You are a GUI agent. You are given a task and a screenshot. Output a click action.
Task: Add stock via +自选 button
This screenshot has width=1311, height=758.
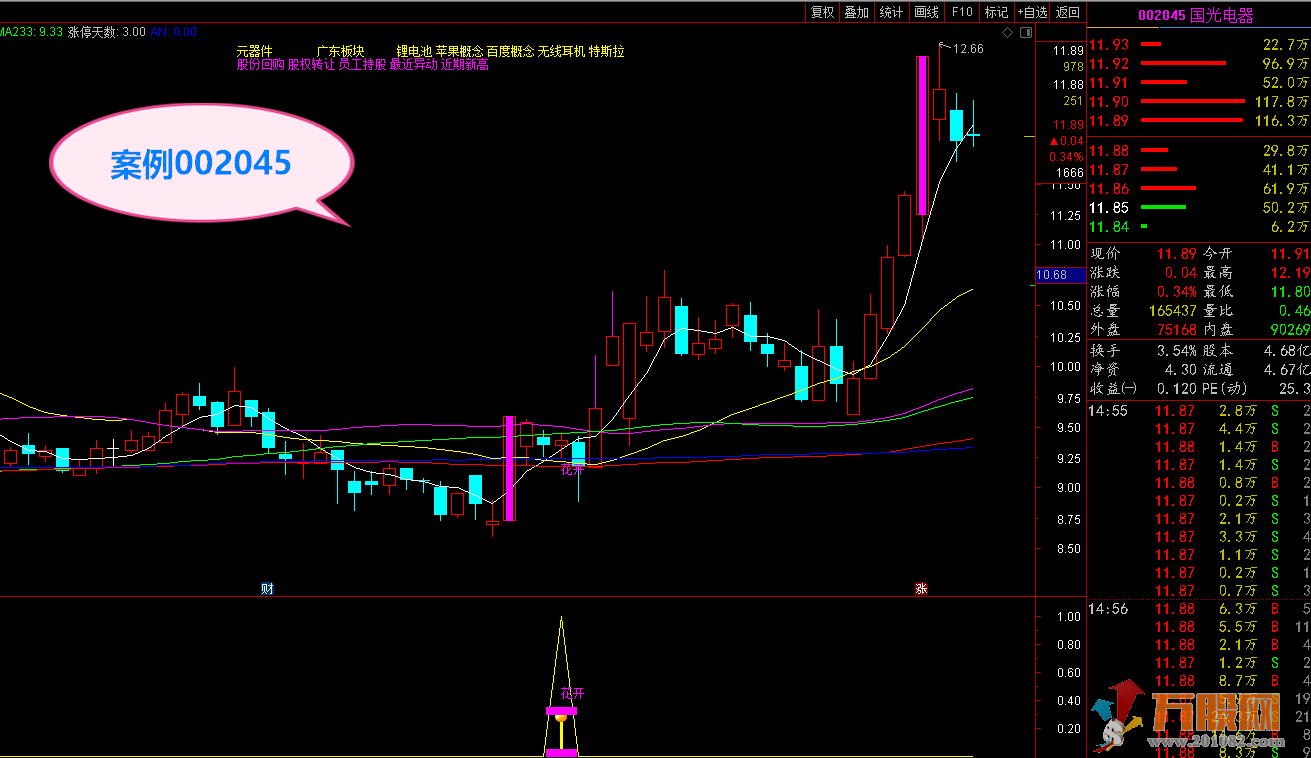tap(1032, 12)
